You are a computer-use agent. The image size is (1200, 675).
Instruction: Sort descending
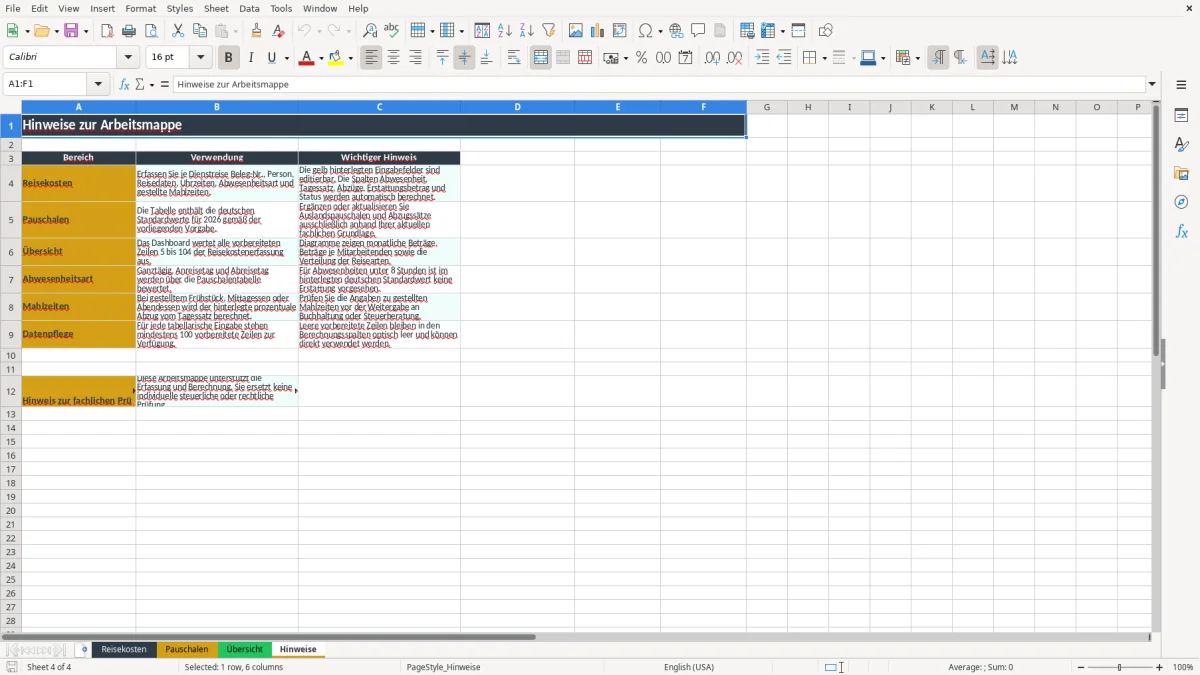(x=527, y=31)
